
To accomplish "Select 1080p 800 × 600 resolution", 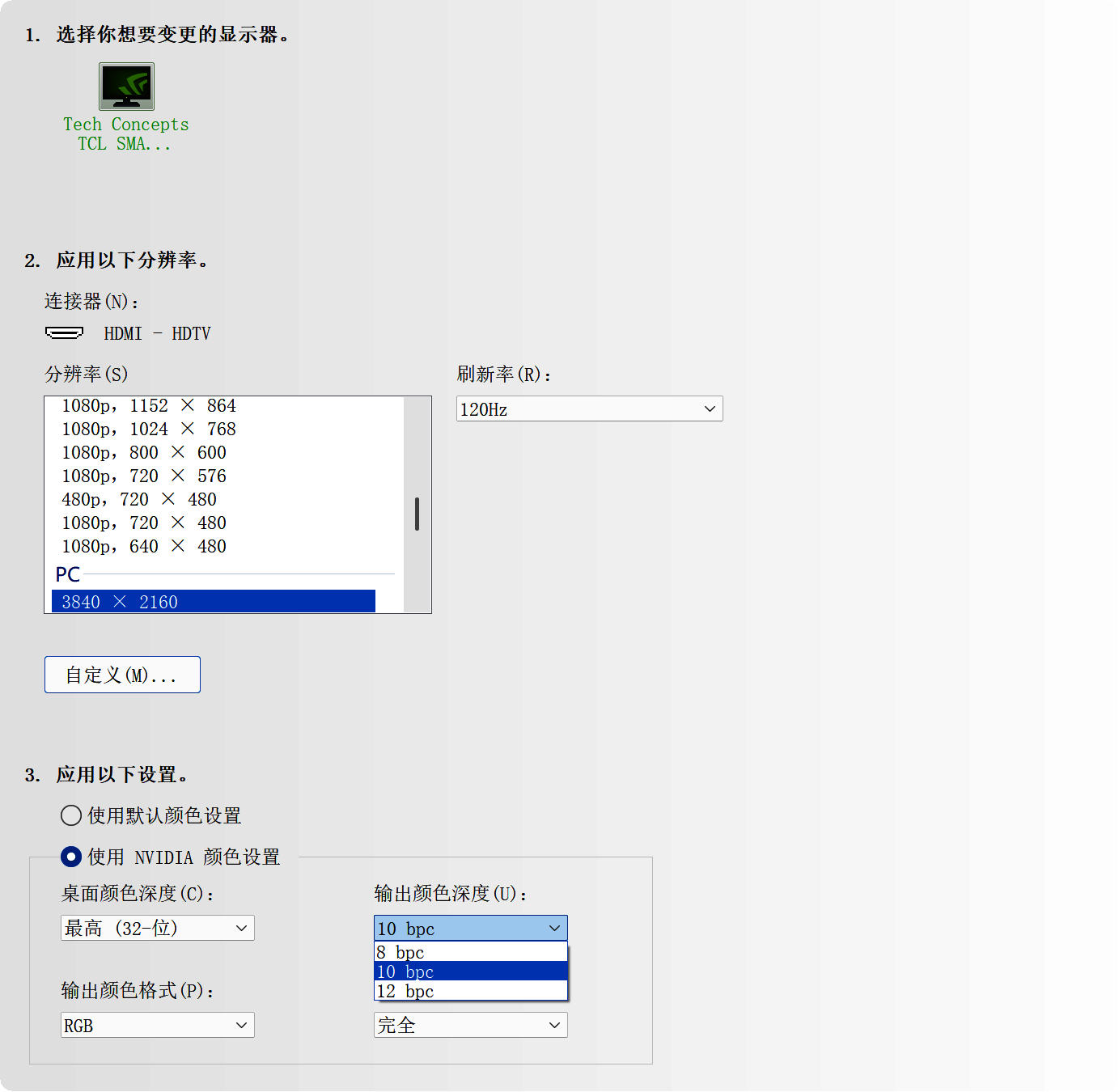I will 143,452.
